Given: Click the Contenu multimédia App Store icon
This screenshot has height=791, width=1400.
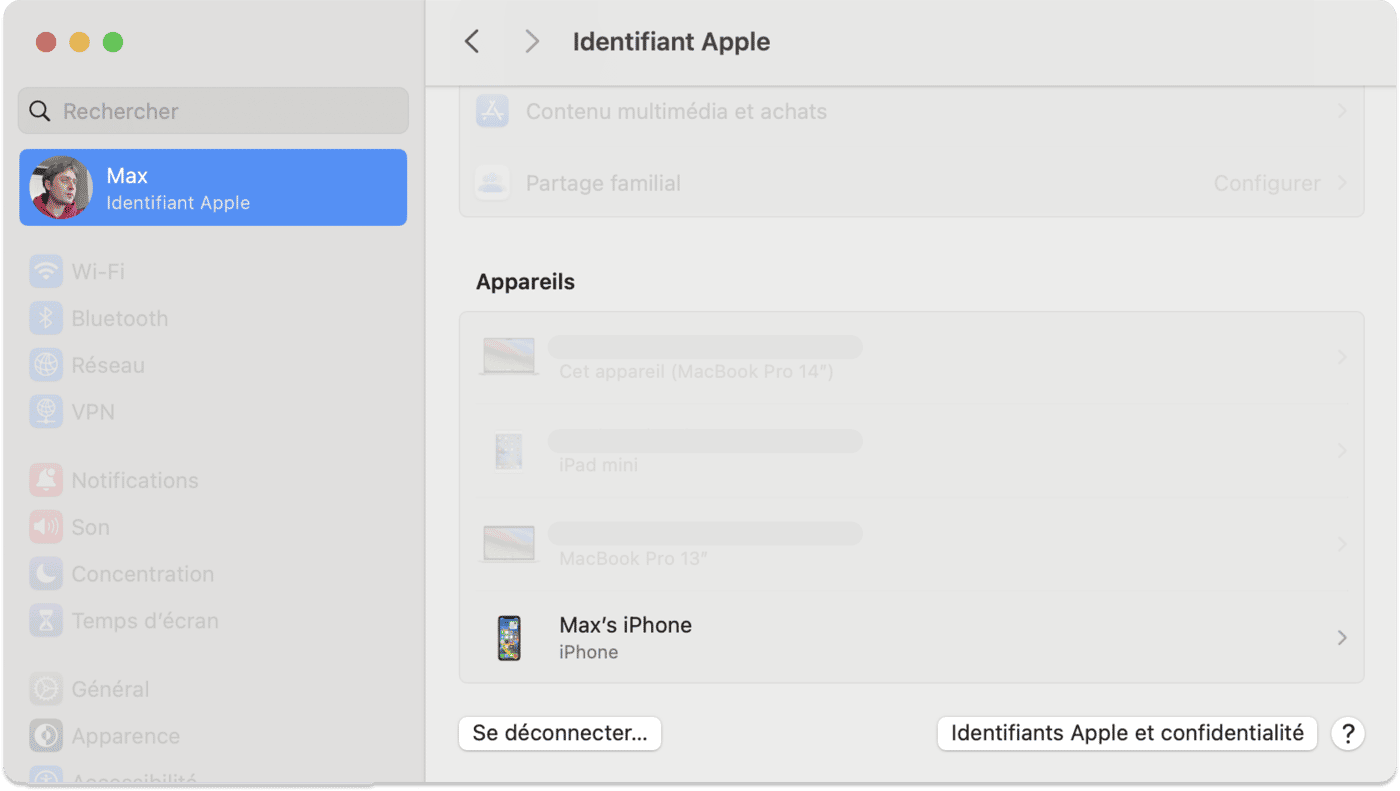Looking at the screenshot, I should [492, 111].
